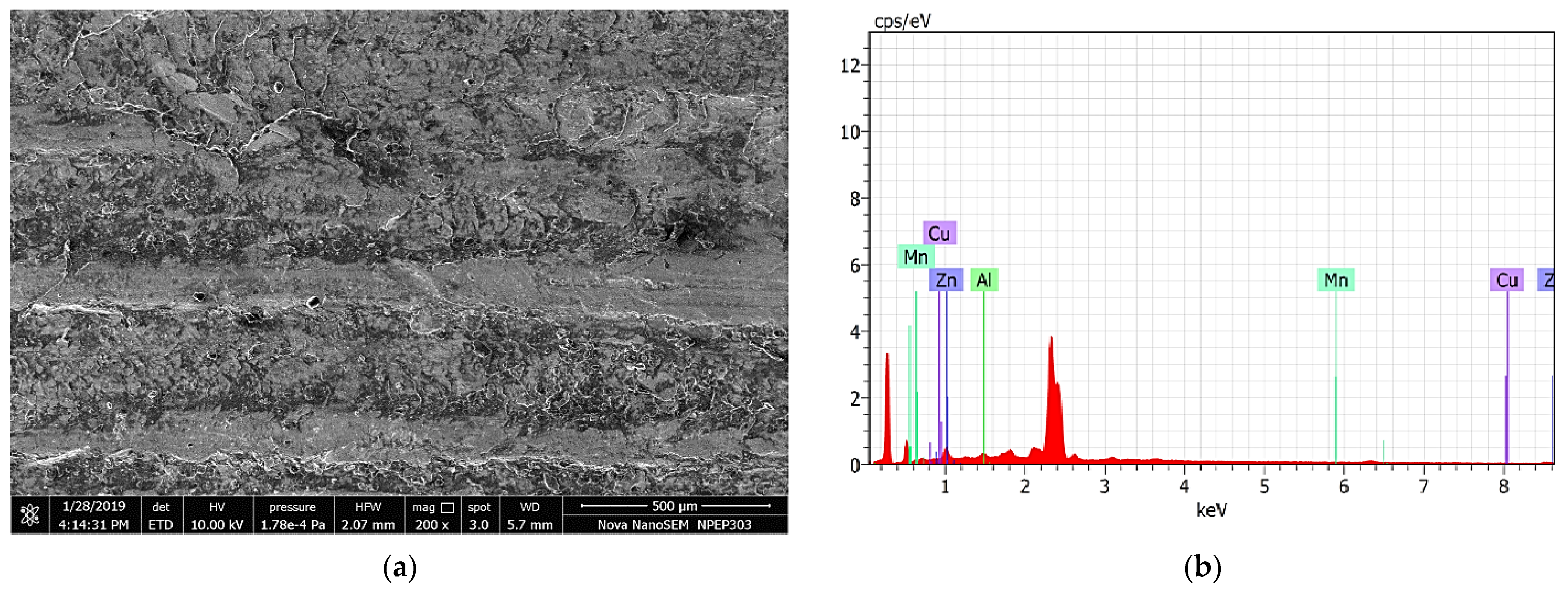Click the det ETD field
Viewport: 1568px width, 589px height.
[x=161, y=515]
